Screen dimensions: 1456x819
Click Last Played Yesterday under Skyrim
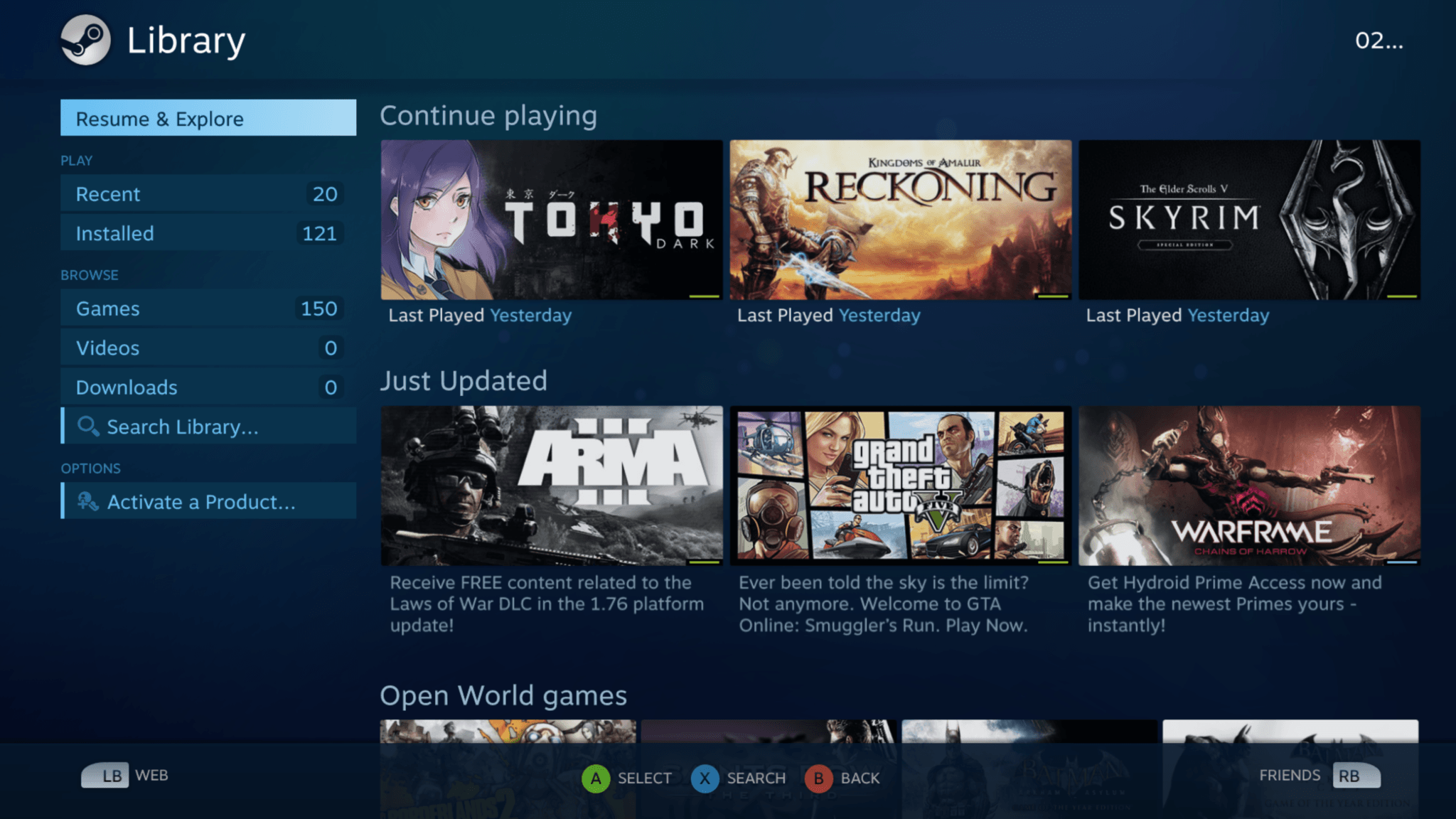[x=1177, y=315]
